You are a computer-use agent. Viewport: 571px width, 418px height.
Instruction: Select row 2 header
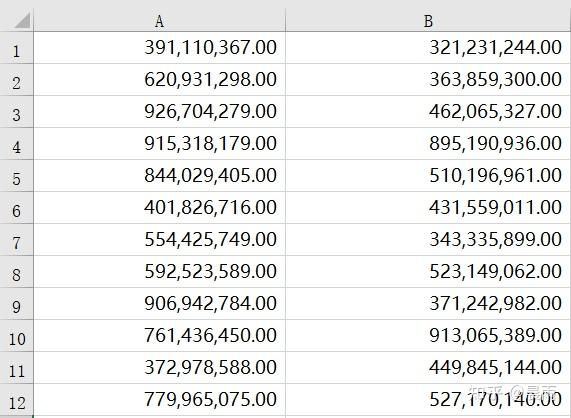coord(16,80)
